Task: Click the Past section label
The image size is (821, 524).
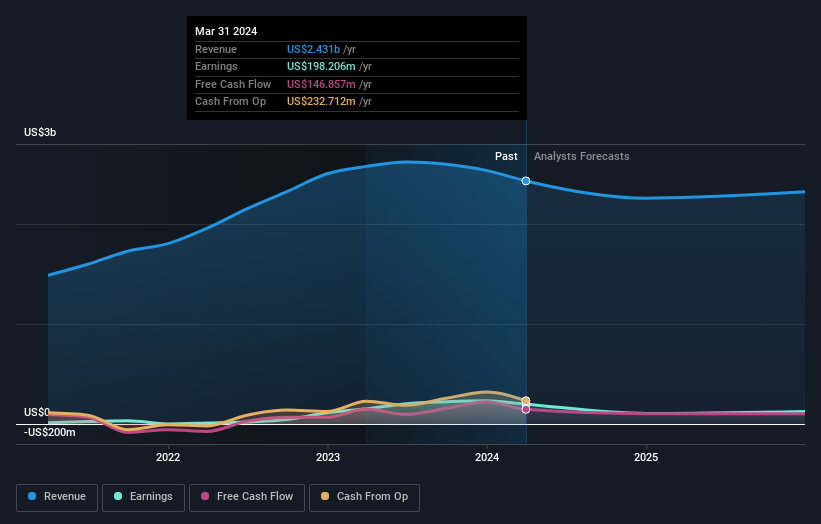Action: pyautogui.click(x=506, y=156)
